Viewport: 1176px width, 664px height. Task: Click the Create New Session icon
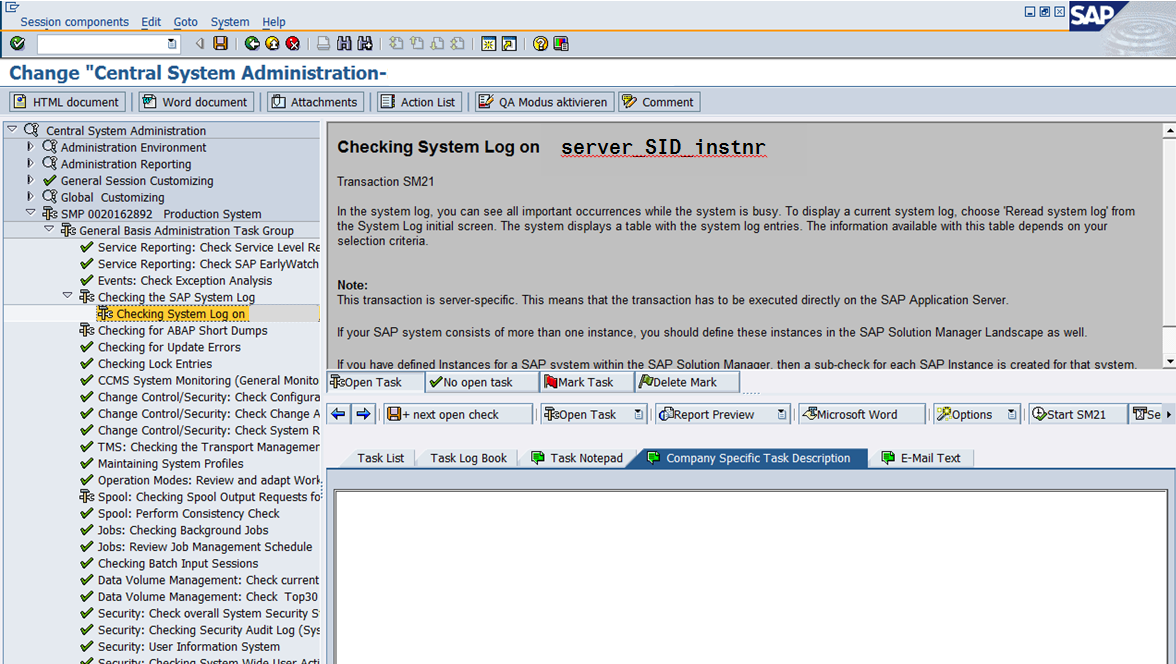[x=488, y=44]
